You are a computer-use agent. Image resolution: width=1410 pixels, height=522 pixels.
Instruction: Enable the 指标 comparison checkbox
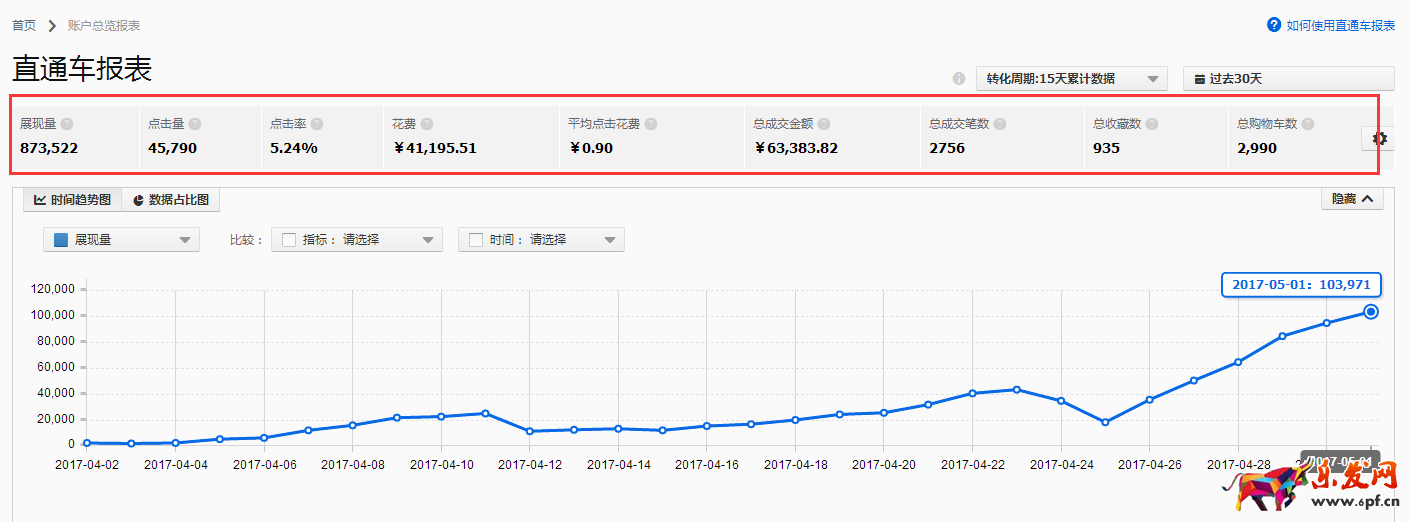pyautogui.click(x=289, y=240)
